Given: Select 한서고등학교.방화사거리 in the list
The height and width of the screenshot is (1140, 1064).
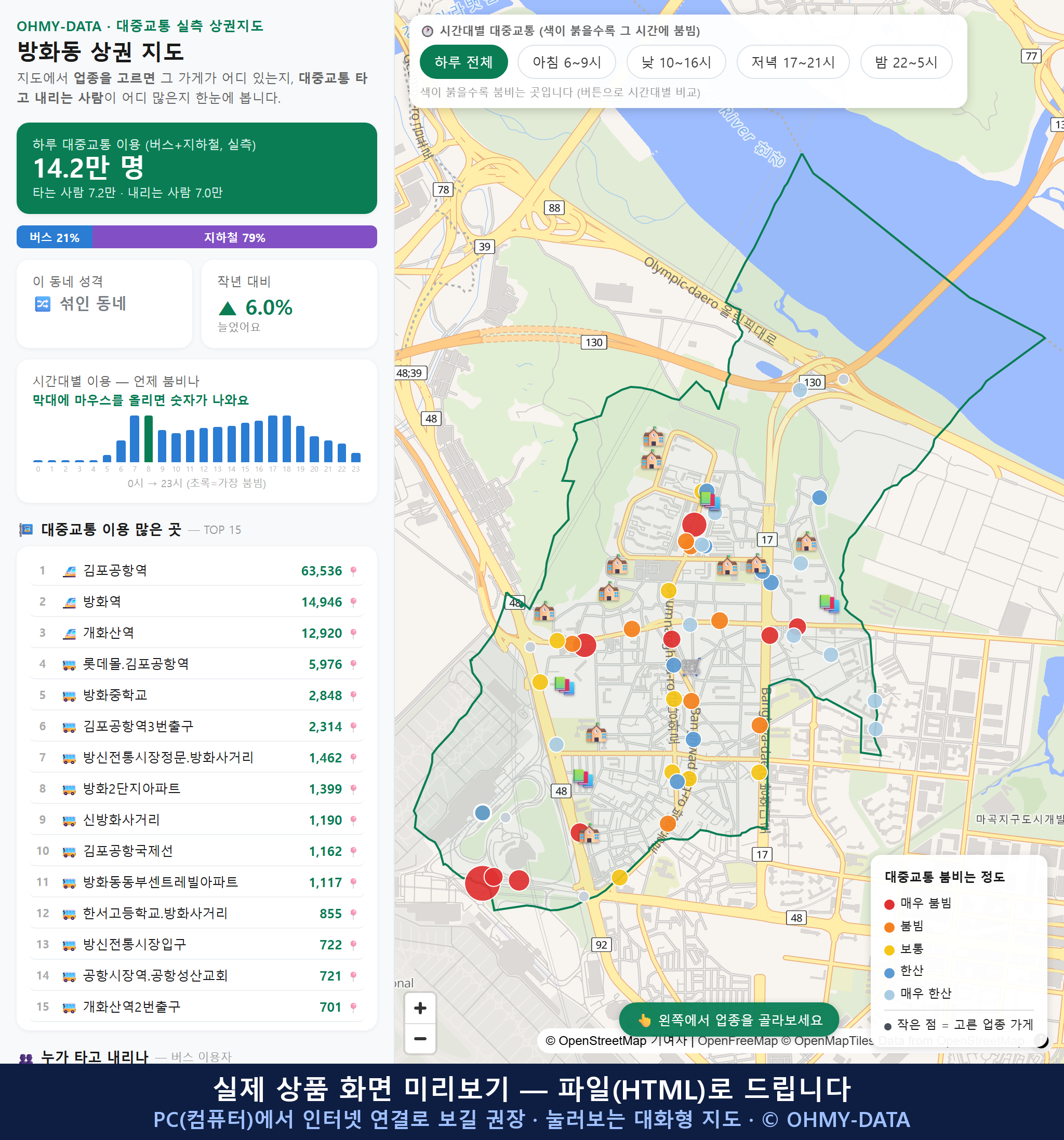Looking at the screenshot, I should point(197,914).
